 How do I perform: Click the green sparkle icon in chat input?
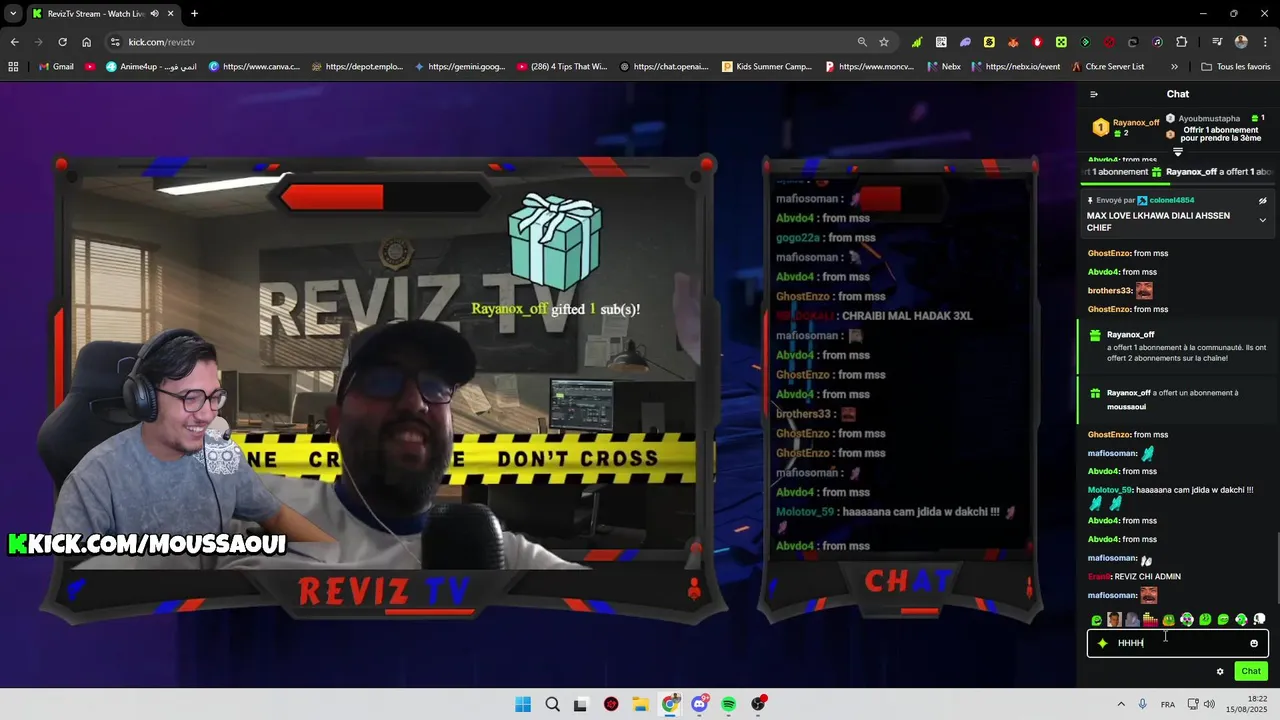pos(1102,643)
